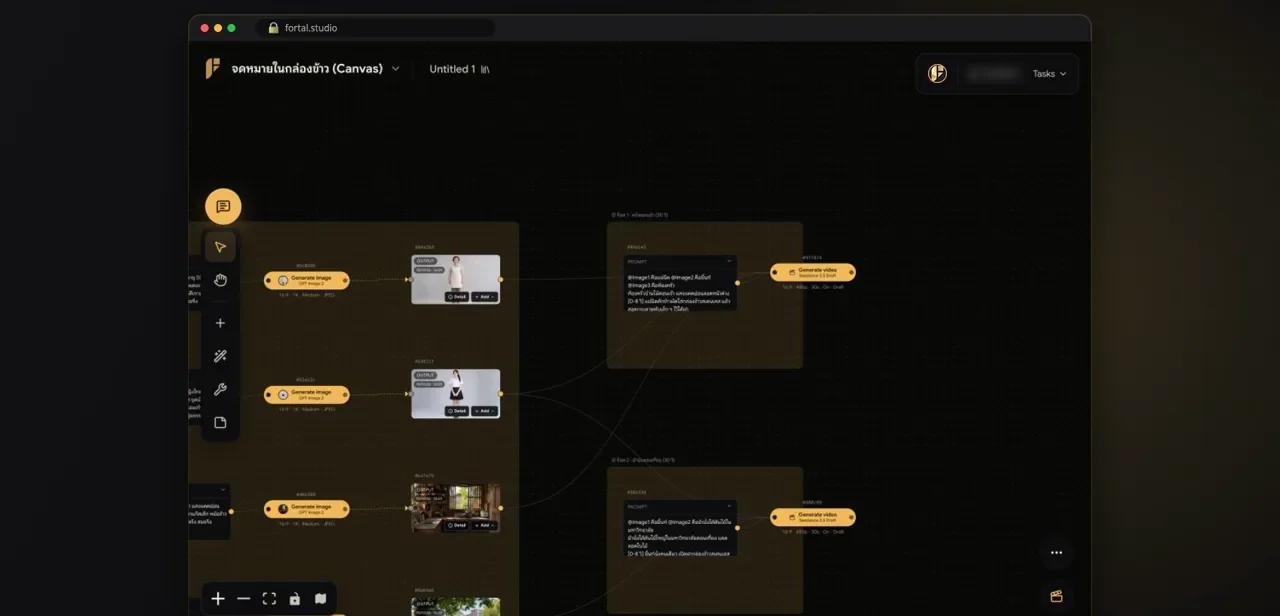Click the lower Generate video node
Screen dimensions: 1280x616
pos(813,517)
